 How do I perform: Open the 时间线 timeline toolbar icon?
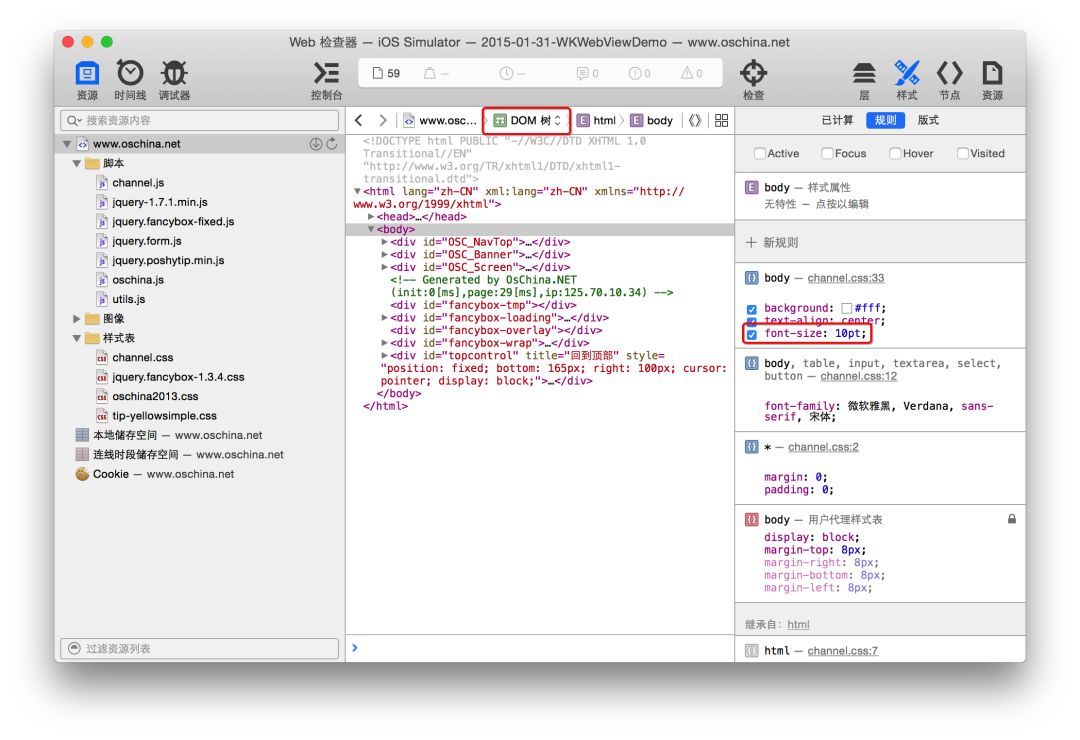coord(130,80)
